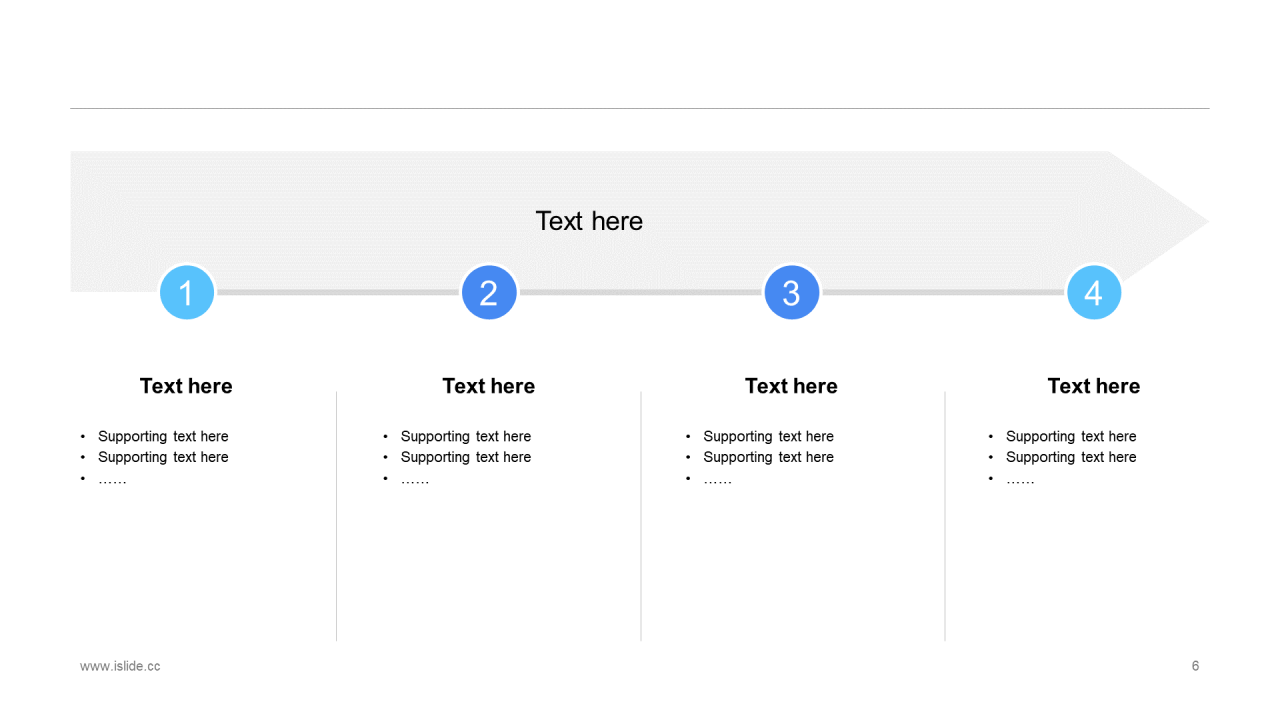This screenshot has width=1280, height=720.
Task: Click second 'Supporting text here' bullet in column two
Action: pyautogui.click(x=466, y=457)
